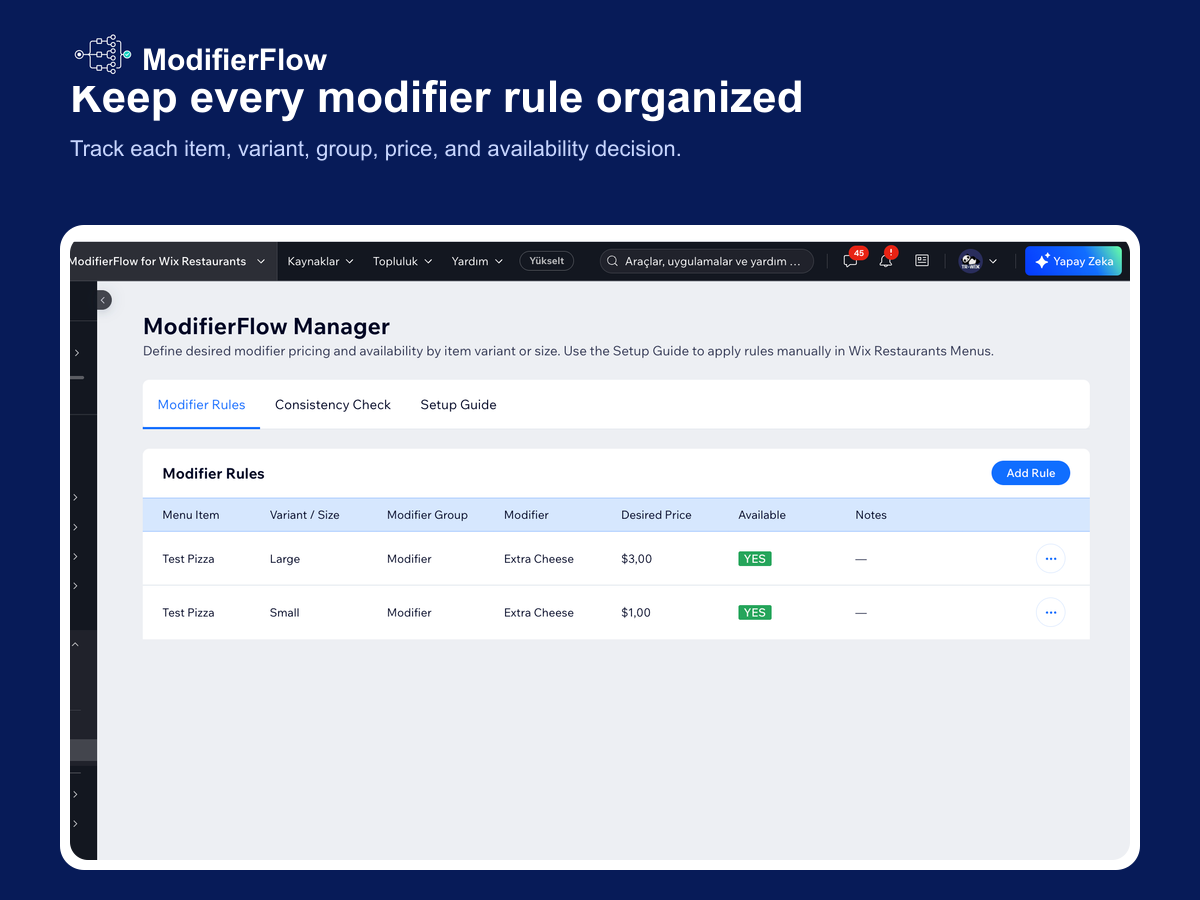This screenshot has width=1200, height=900.
Task: Click the Menu Item column header
Action: coord(191,515)
